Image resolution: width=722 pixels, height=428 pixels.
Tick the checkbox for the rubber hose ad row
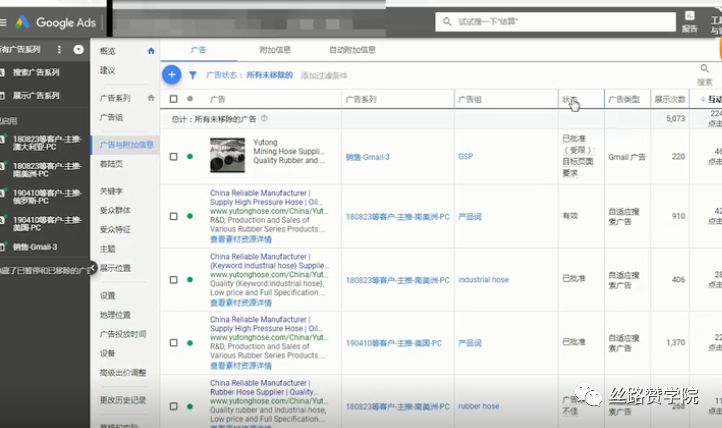click(x=174, y=406)
